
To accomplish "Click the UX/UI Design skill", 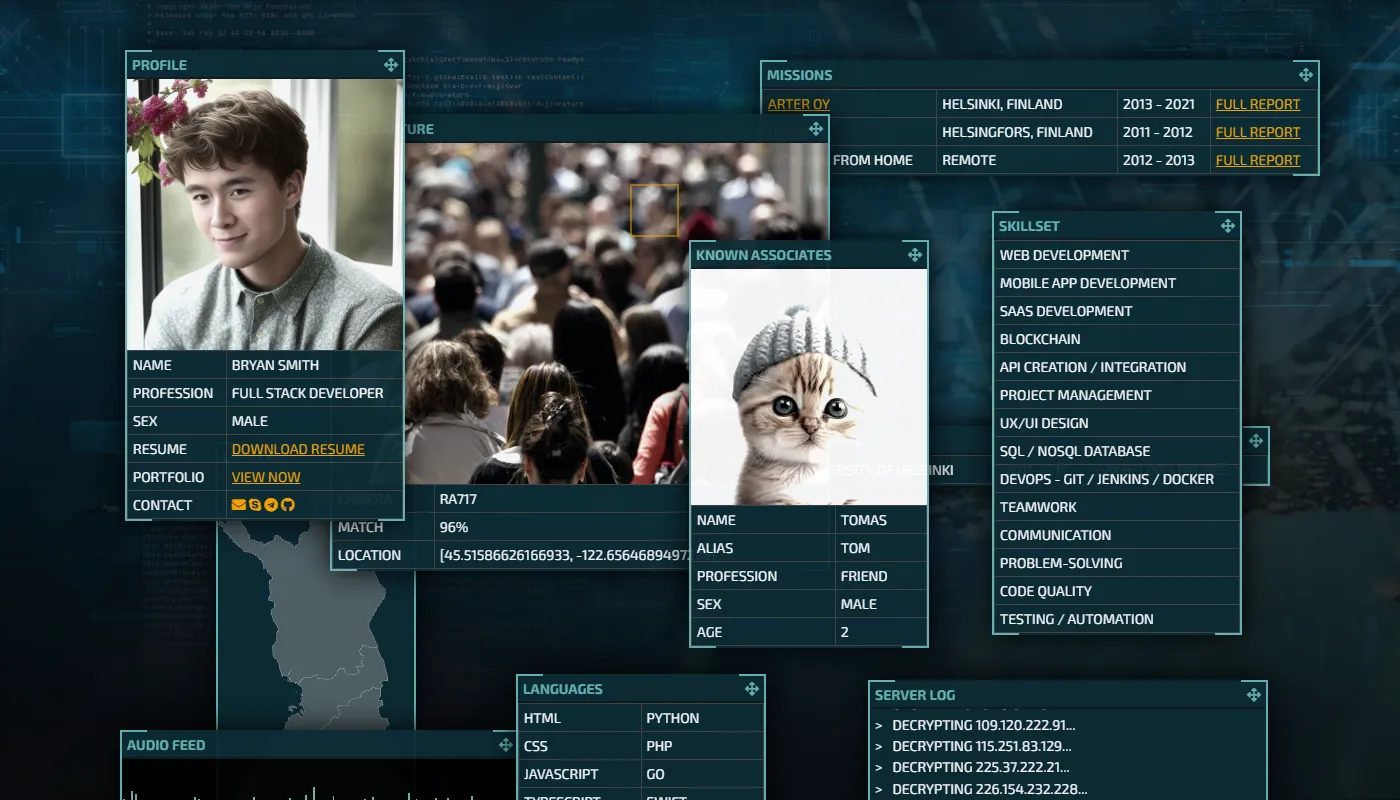I will 1117,423.
